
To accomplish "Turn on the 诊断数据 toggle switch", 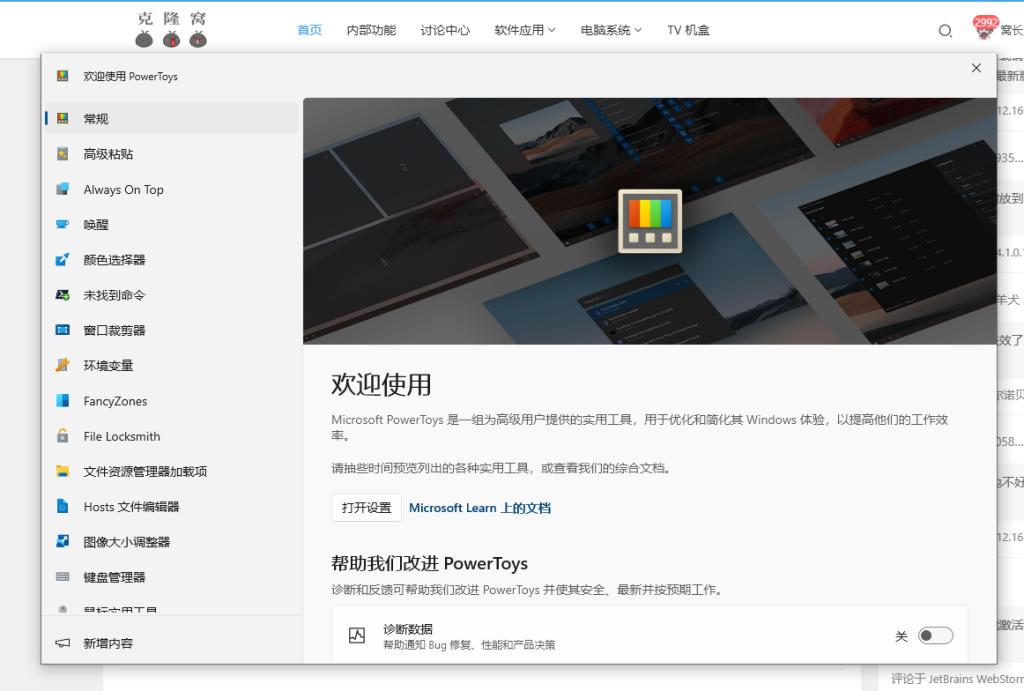I will (x=935, y=635).
